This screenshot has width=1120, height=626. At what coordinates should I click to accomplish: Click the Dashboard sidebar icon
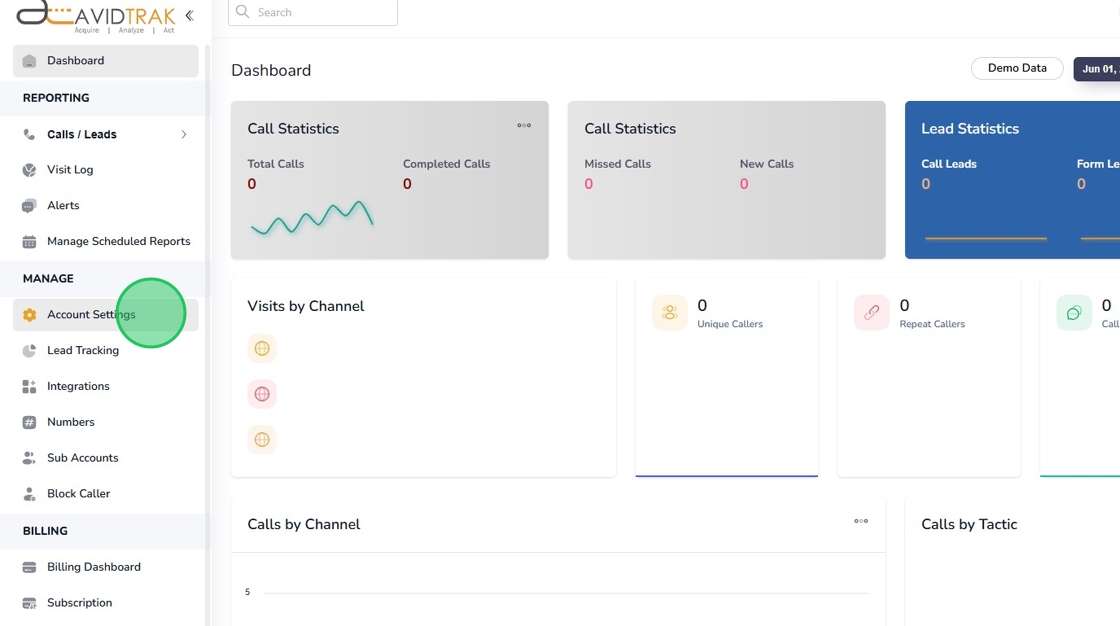click(29, 61)
